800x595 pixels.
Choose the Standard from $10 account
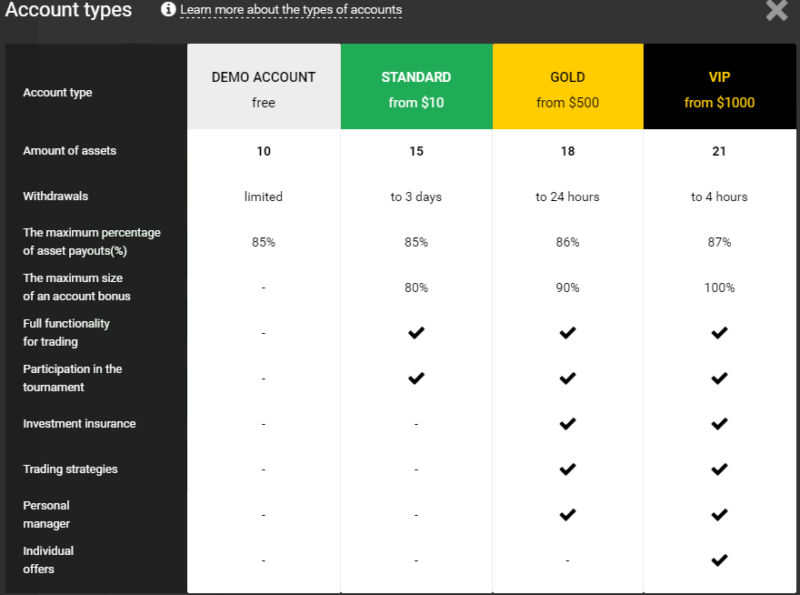click(x=416, y=86)
